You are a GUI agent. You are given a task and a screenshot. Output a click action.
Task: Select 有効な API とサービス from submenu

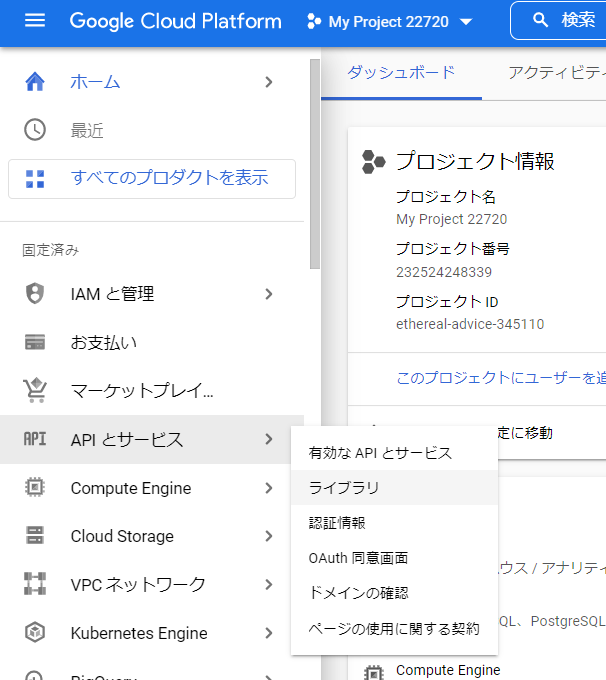tap(394, 453)
